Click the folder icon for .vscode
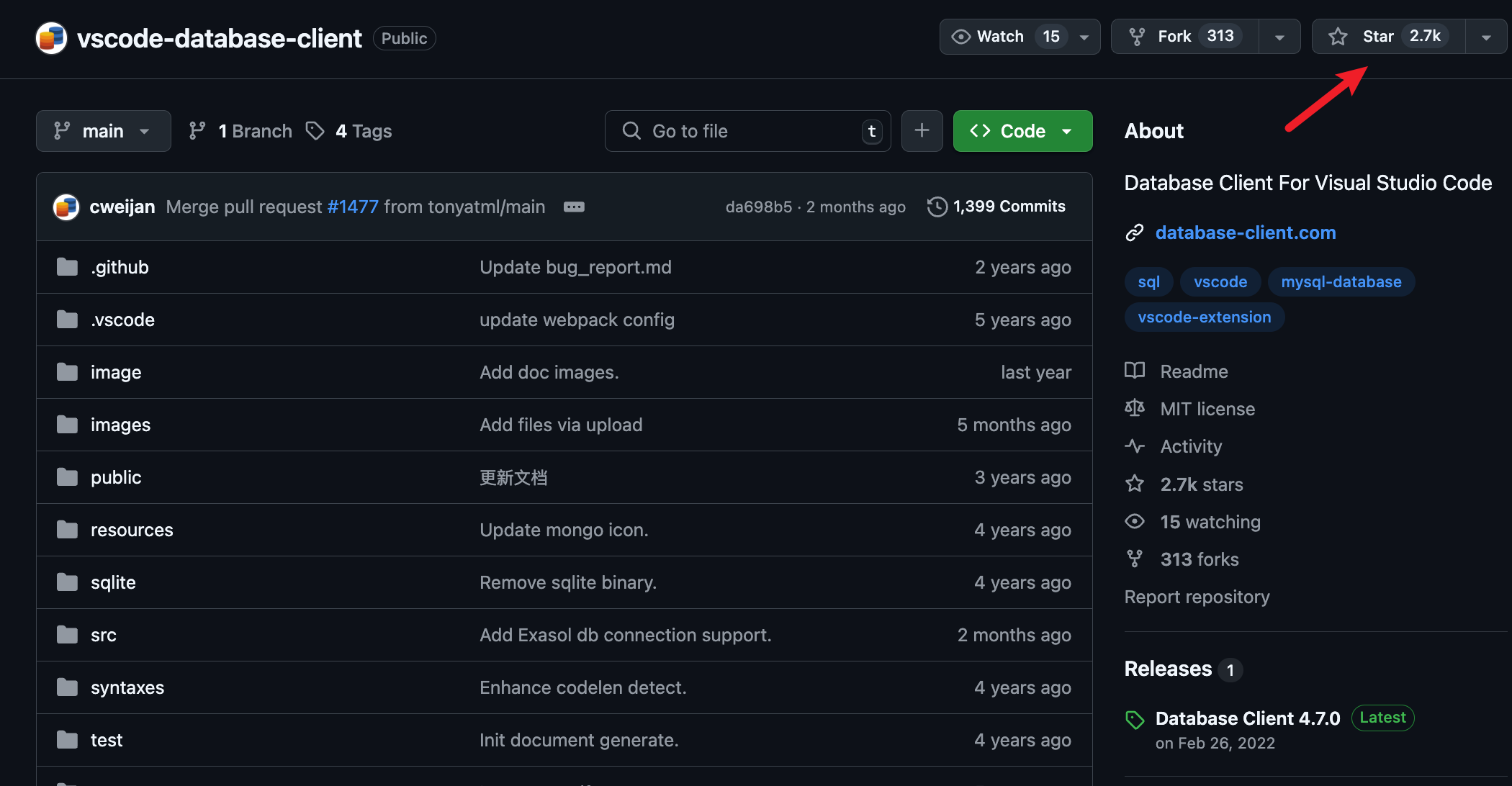Image resolution: width=1512 pixels, height=786 pixels. click(x=67, y=320)
